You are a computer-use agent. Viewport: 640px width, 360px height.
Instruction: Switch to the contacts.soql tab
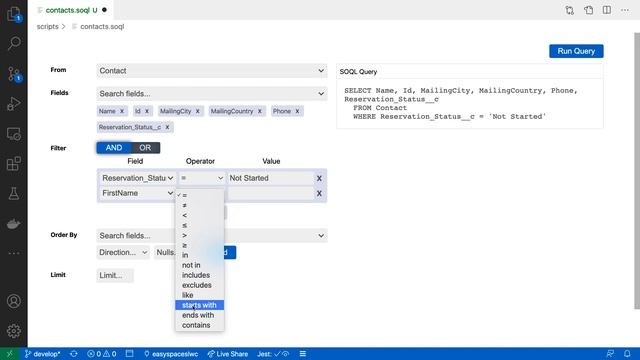click(71, 10)
